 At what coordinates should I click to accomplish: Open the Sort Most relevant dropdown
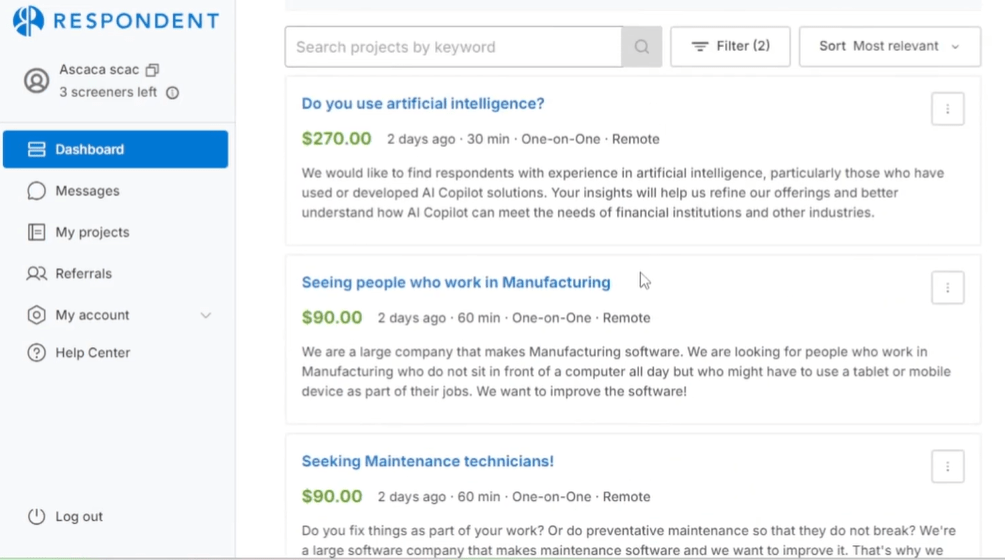click(889, 46)
